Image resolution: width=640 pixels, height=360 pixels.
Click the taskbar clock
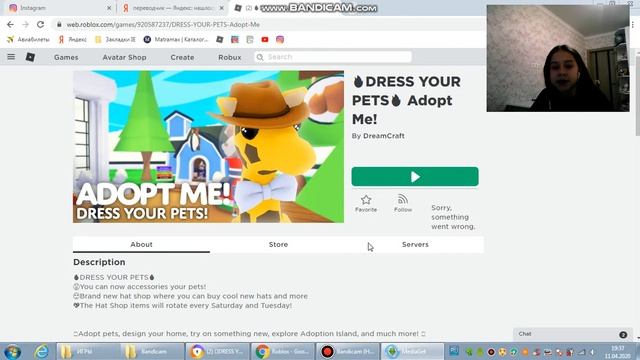[618, 352]
